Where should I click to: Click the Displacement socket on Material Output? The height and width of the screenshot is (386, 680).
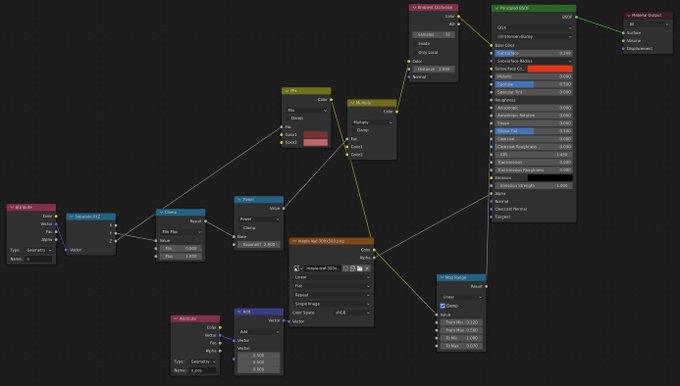click(x=624, y=49)
